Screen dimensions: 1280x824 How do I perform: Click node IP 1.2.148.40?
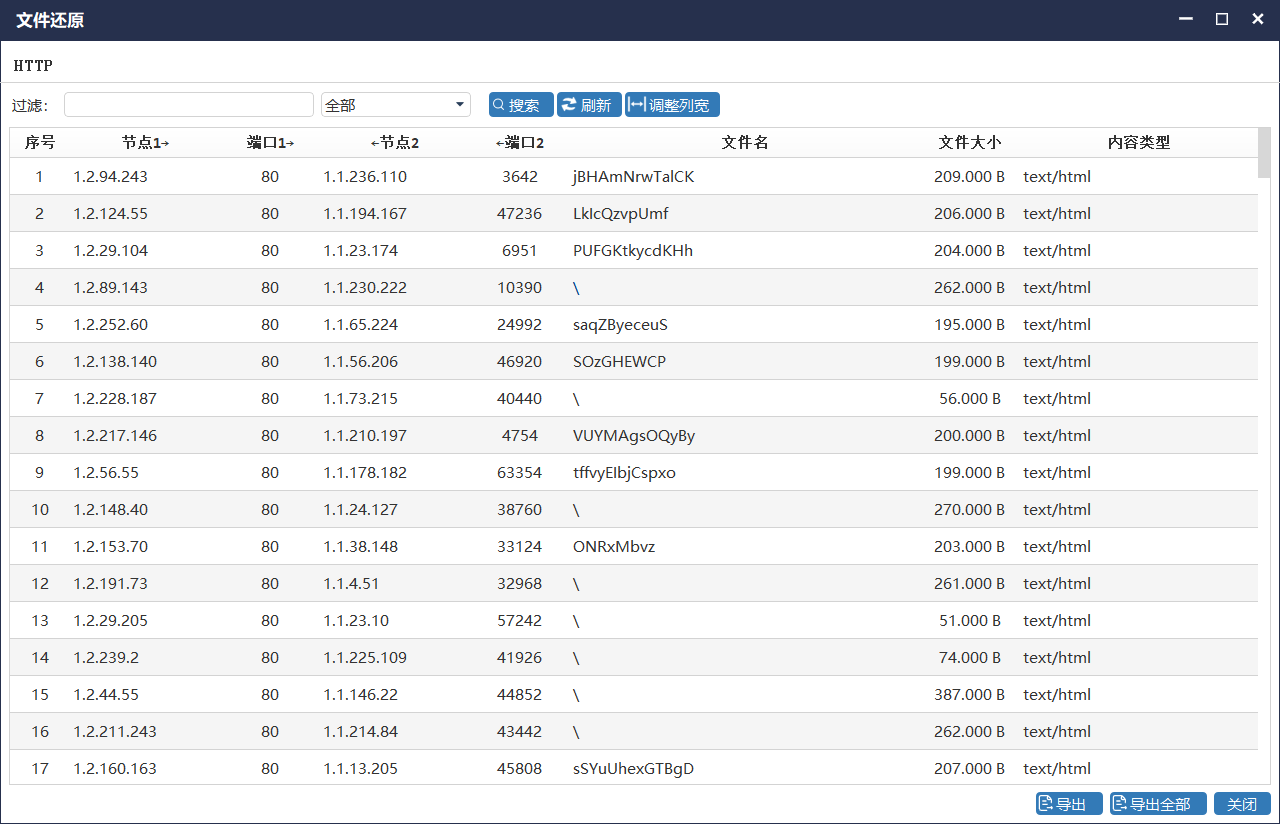tap(110, 510)
